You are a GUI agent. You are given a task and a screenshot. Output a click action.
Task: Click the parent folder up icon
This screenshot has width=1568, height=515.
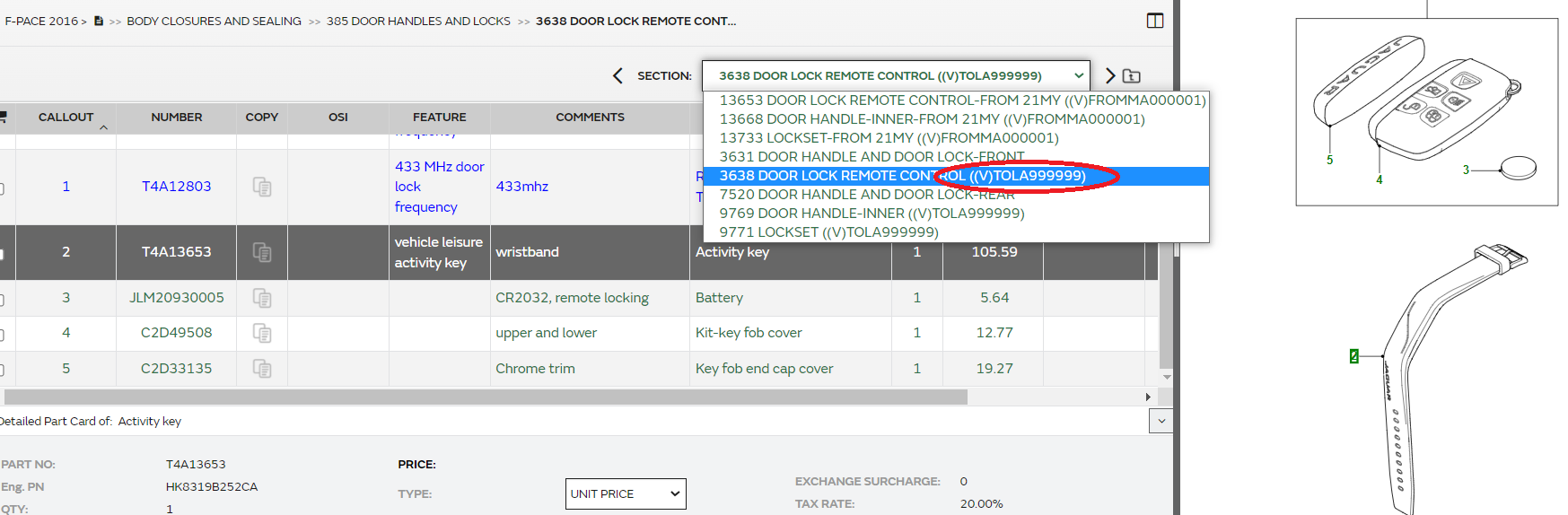[1132, 76]
